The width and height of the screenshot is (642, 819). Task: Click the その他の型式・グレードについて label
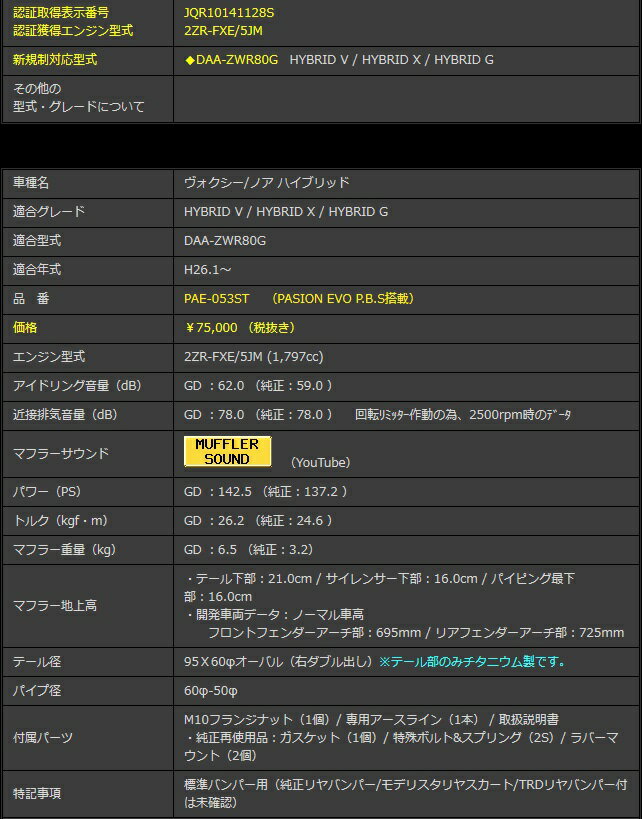point(78,98)
